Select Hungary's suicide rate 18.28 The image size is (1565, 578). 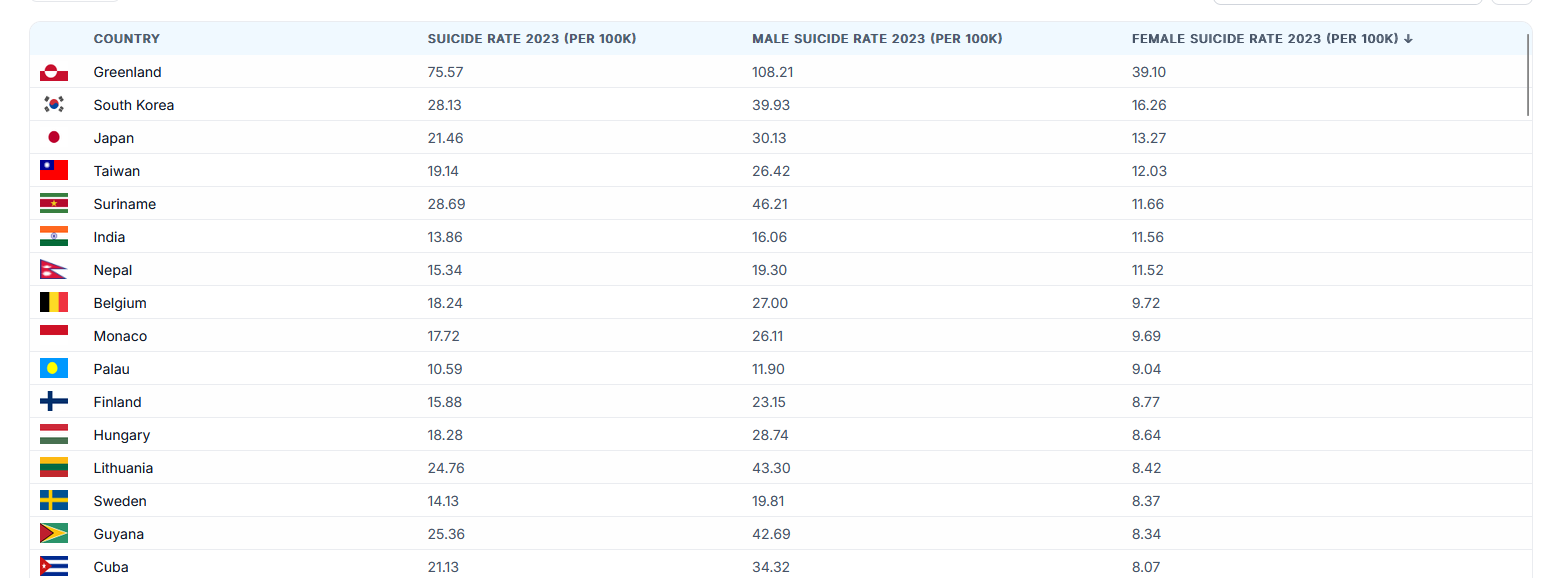point(445,435)
